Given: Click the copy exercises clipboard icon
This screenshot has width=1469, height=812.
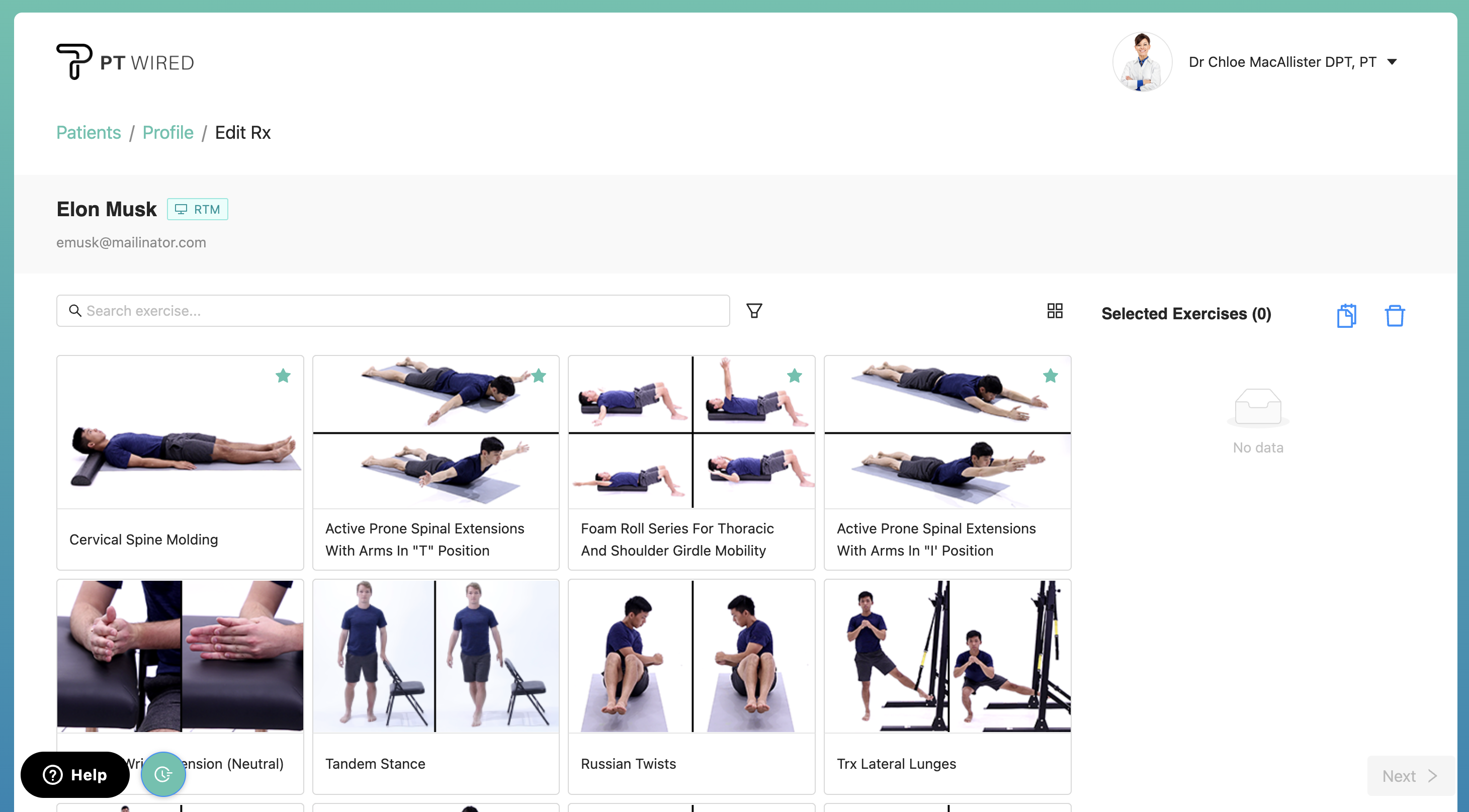Looking at the screenshot, I should click(1346, 315).
